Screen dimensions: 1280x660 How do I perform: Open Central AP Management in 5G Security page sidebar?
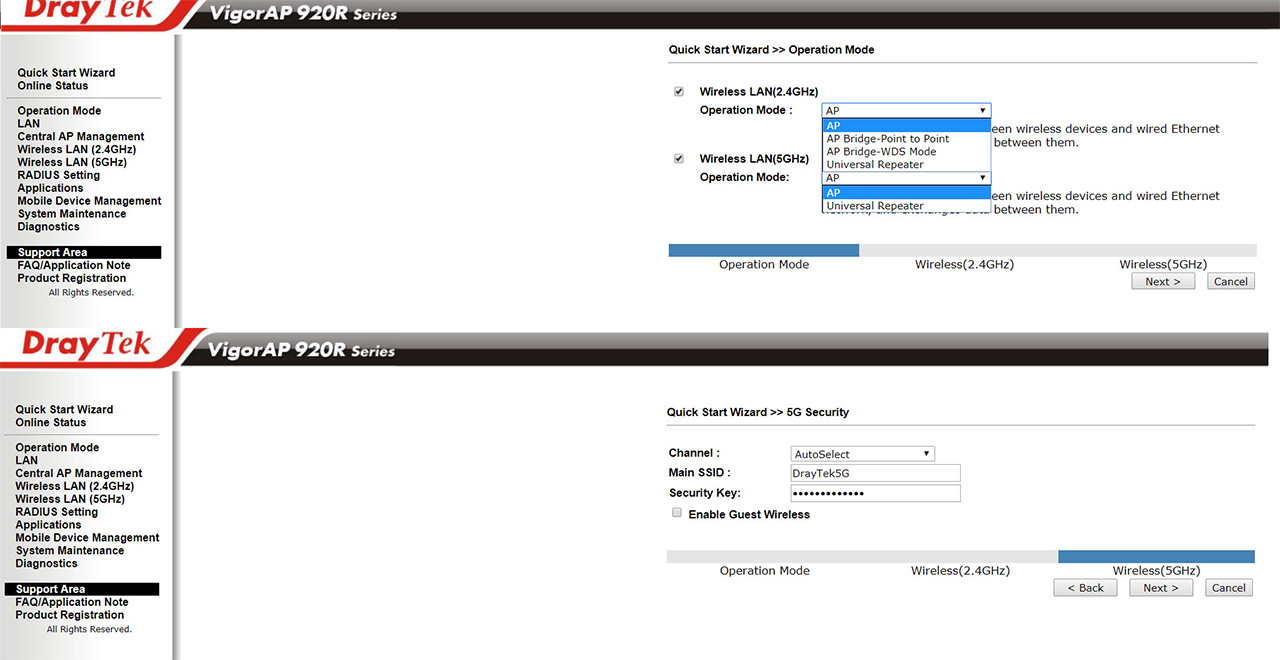pos(79,474)
